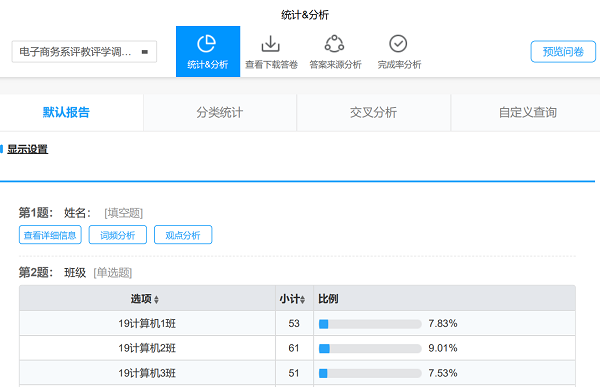The height and width of the screenshot is (387, 600).
Task: Open the 电子商务系评教评学调 survey dropdown
Action: [x=84, y=52]
